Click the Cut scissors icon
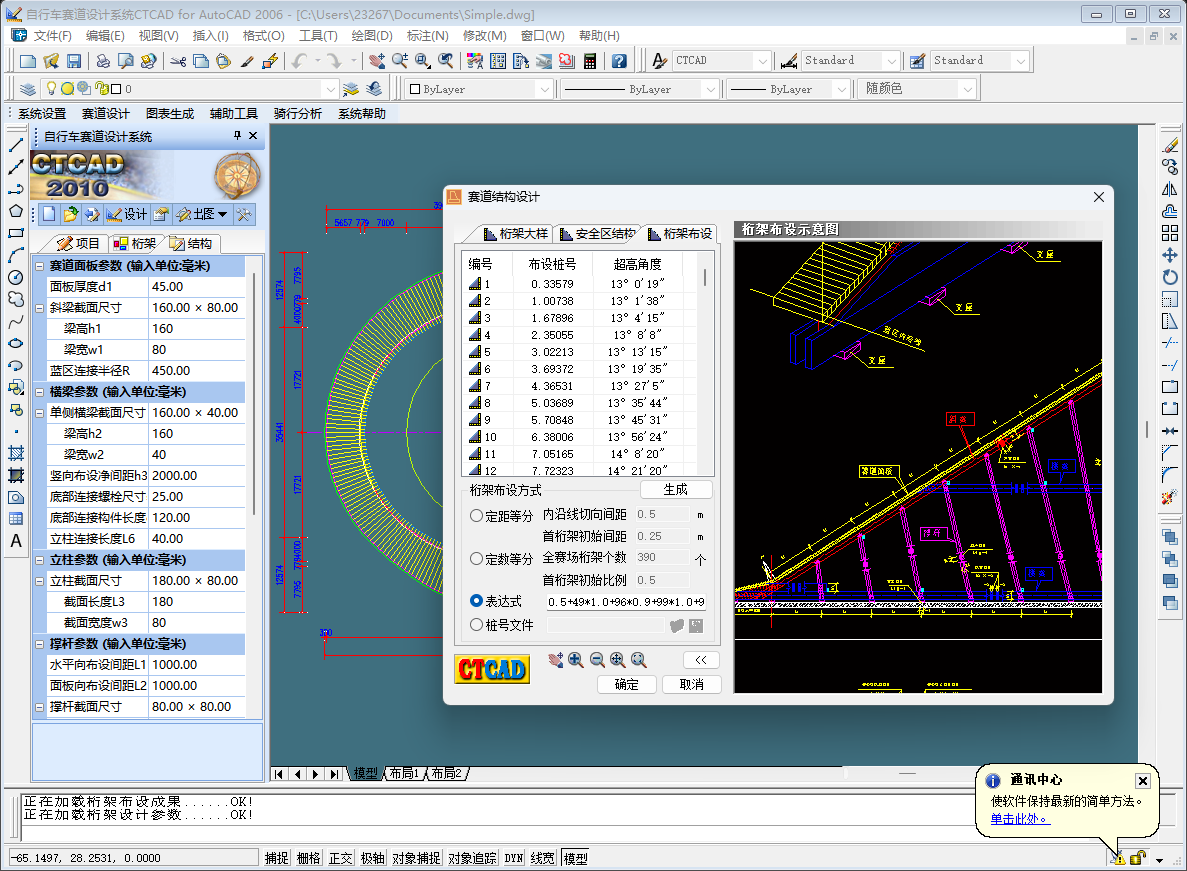This screenshot has height=871, width=1187. 179,61
